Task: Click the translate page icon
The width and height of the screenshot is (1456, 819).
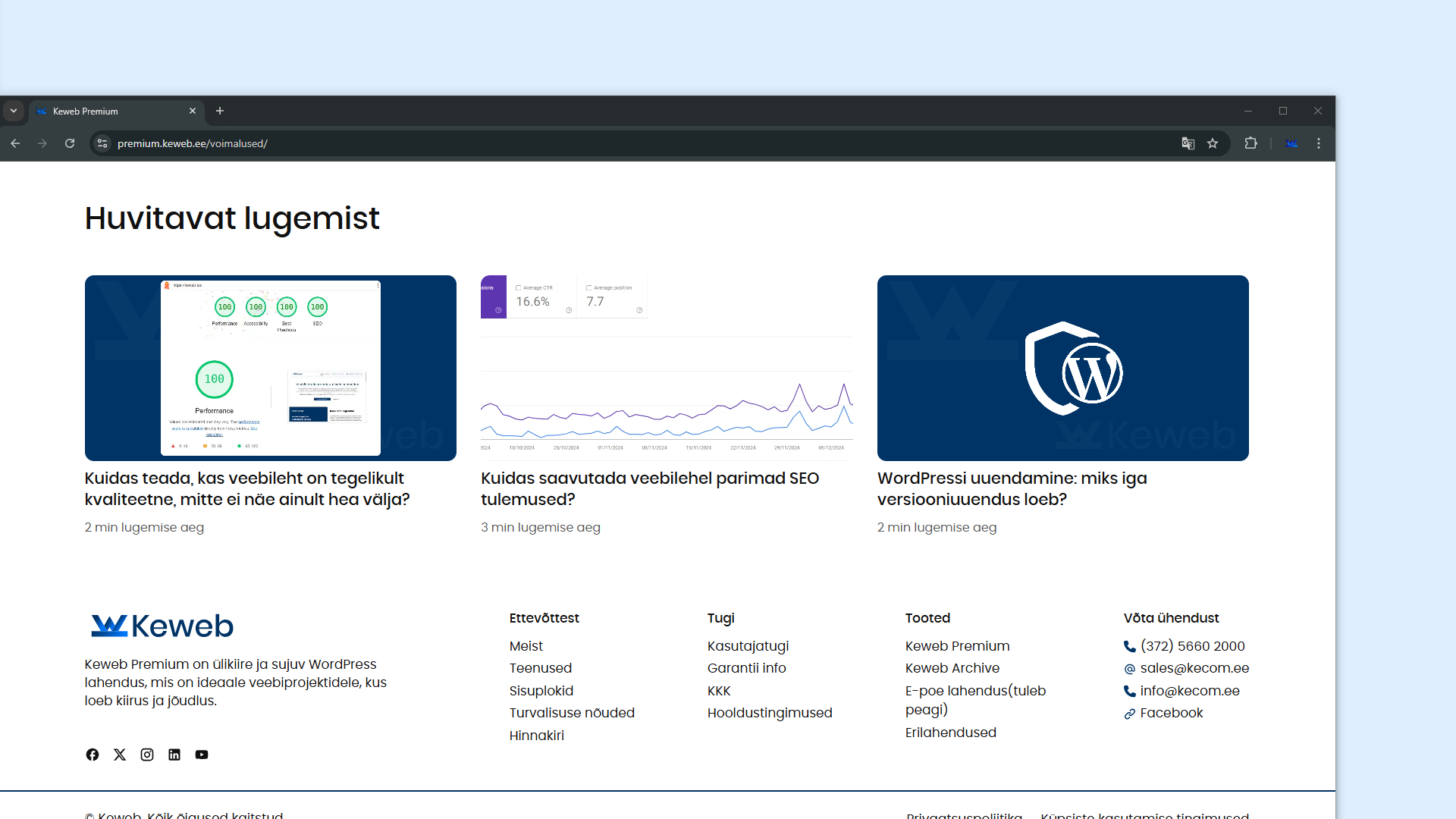Action: click(x=1188, y=143)
